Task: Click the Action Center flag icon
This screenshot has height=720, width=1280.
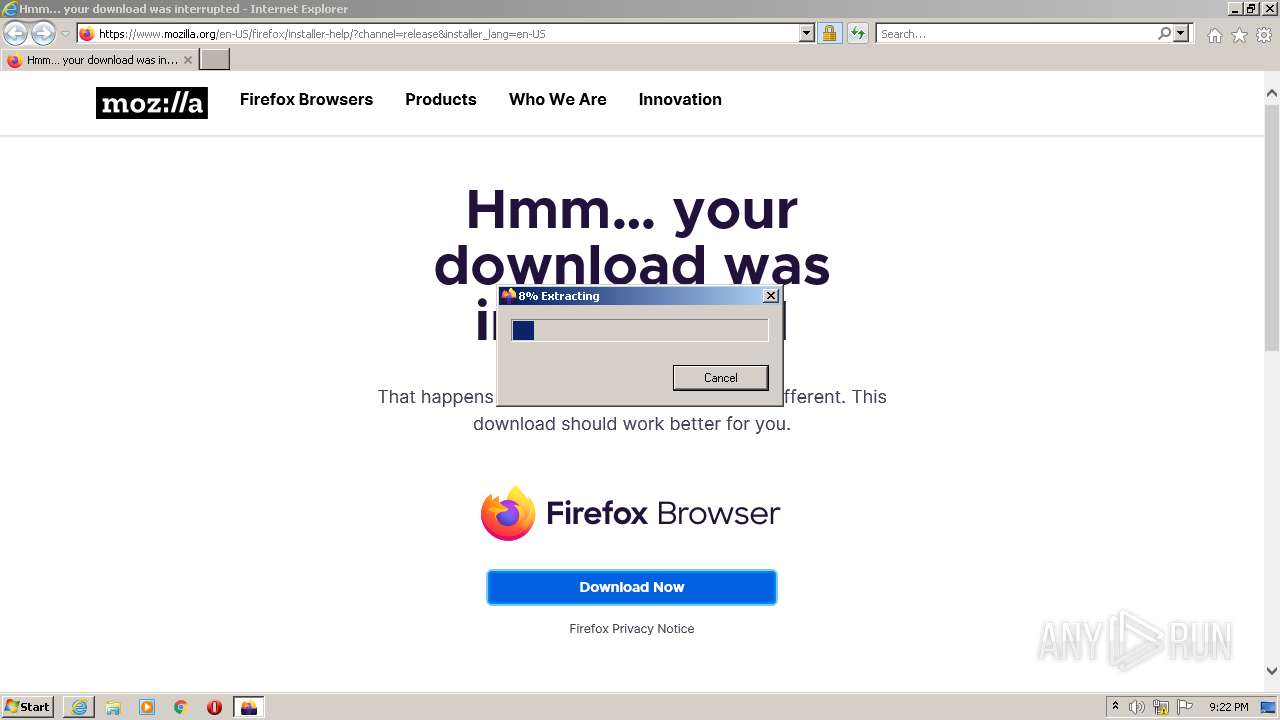Action: click(x=1185, y=707)
